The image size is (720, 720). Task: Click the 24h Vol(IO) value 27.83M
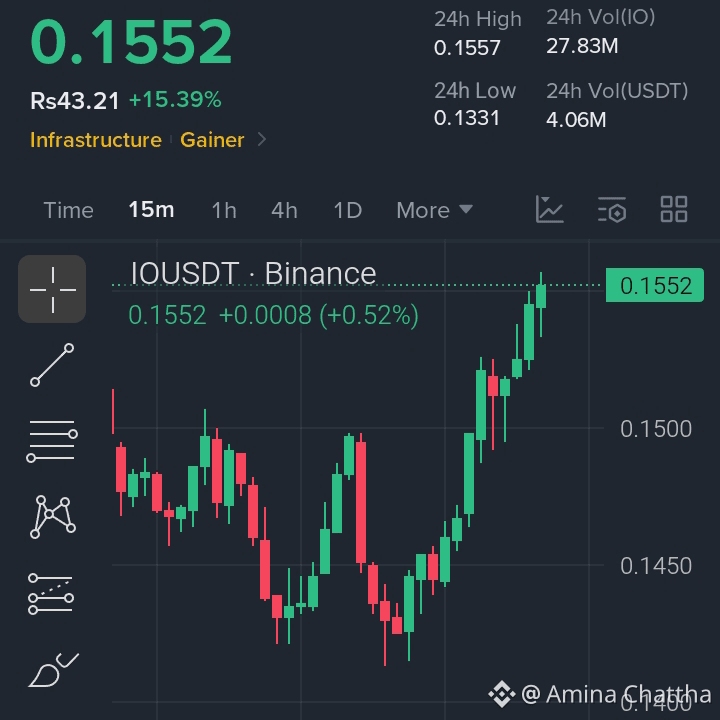582,46
